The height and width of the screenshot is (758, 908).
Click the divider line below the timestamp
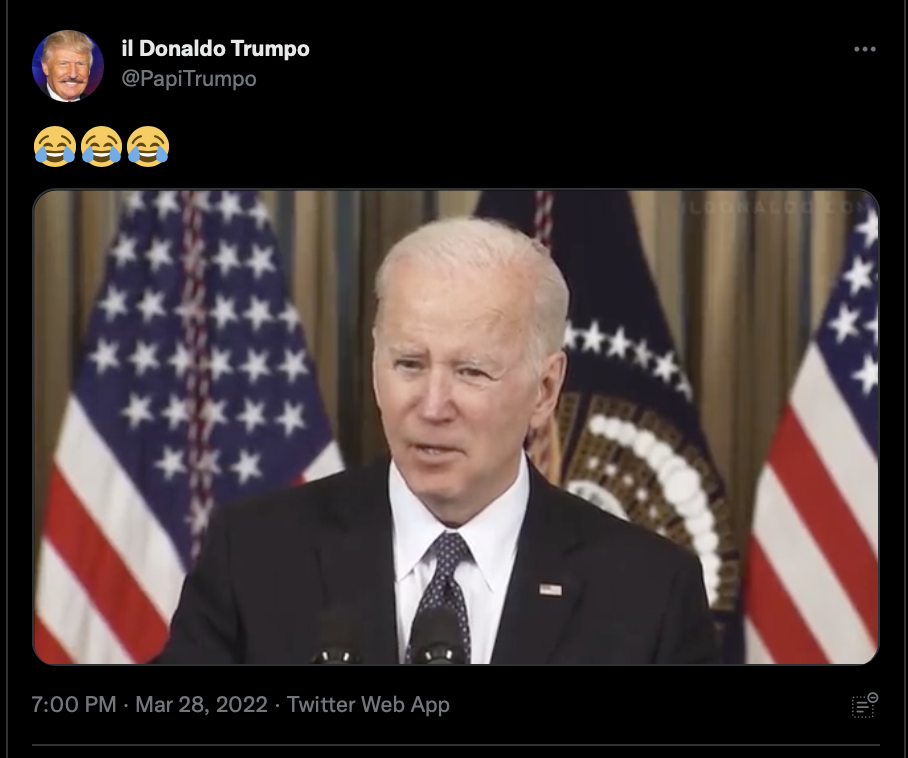point(456,745)
